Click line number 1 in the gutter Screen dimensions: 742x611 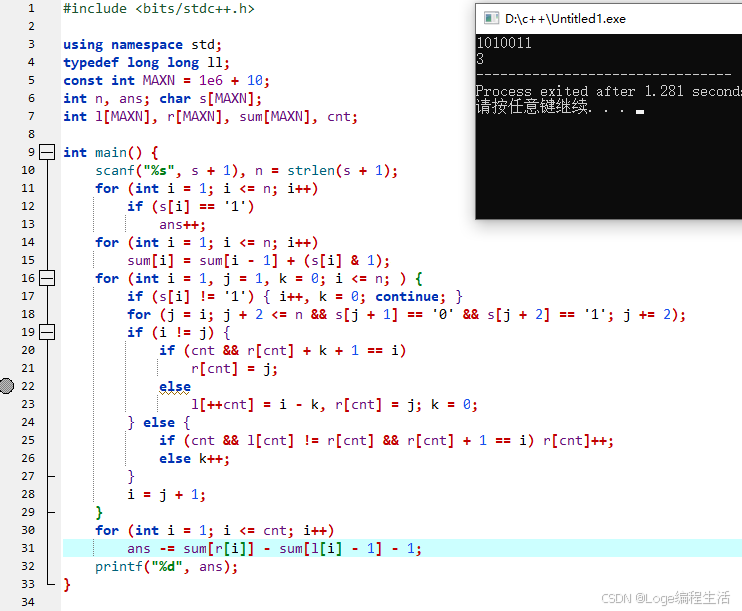click(x=31, y=8)
